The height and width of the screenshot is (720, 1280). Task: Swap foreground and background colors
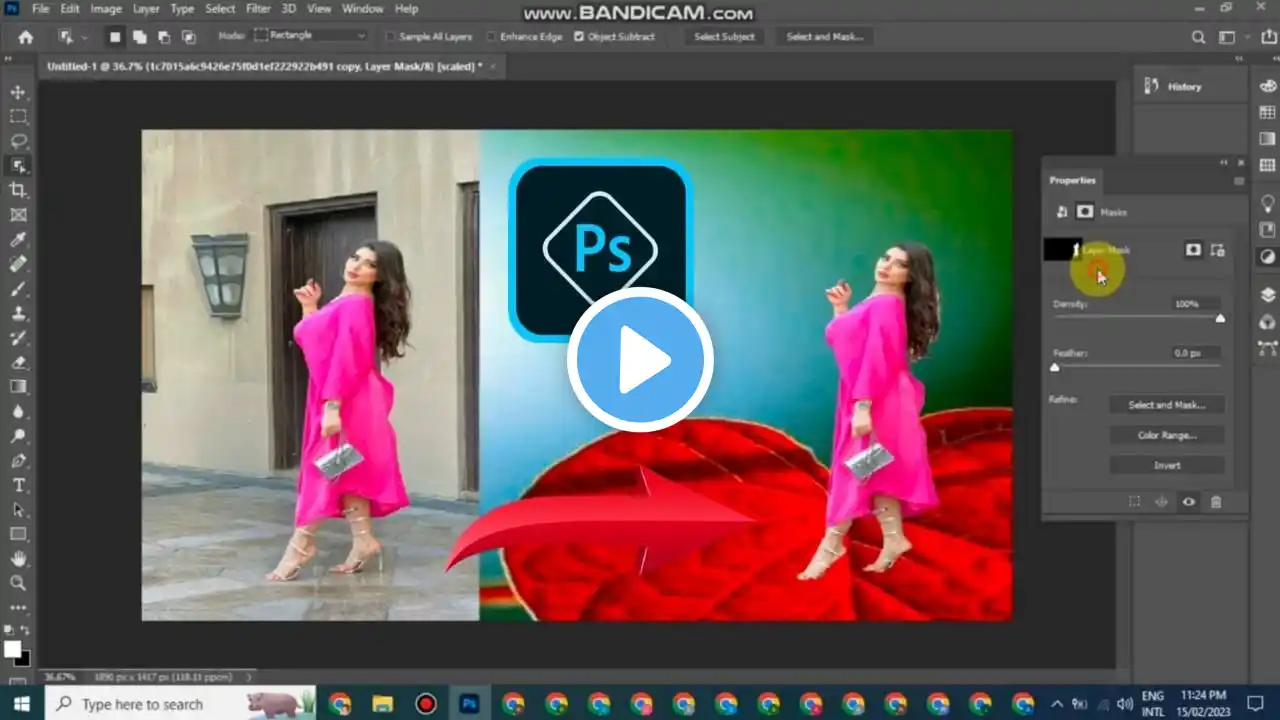pyautogui.click(x=27, y=630)
